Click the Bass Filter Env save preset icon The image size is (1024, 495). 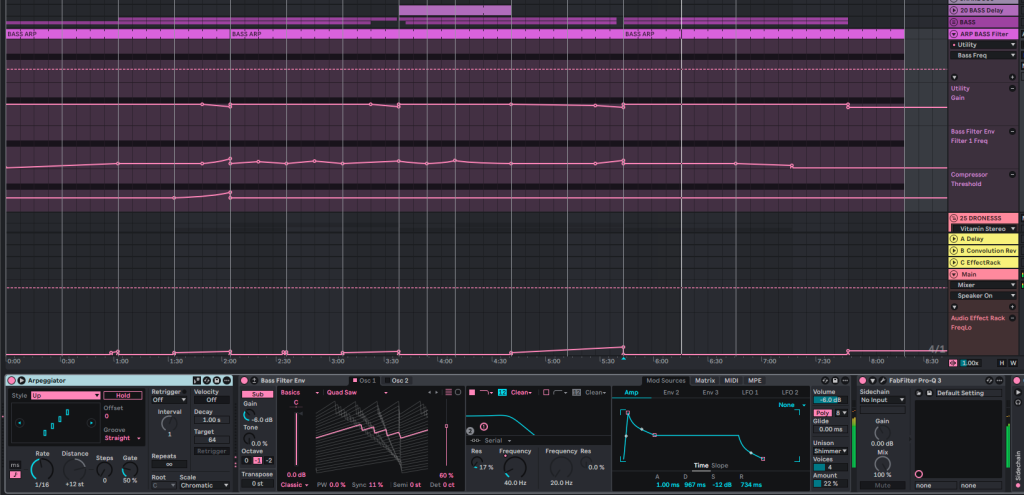point(835,380)
